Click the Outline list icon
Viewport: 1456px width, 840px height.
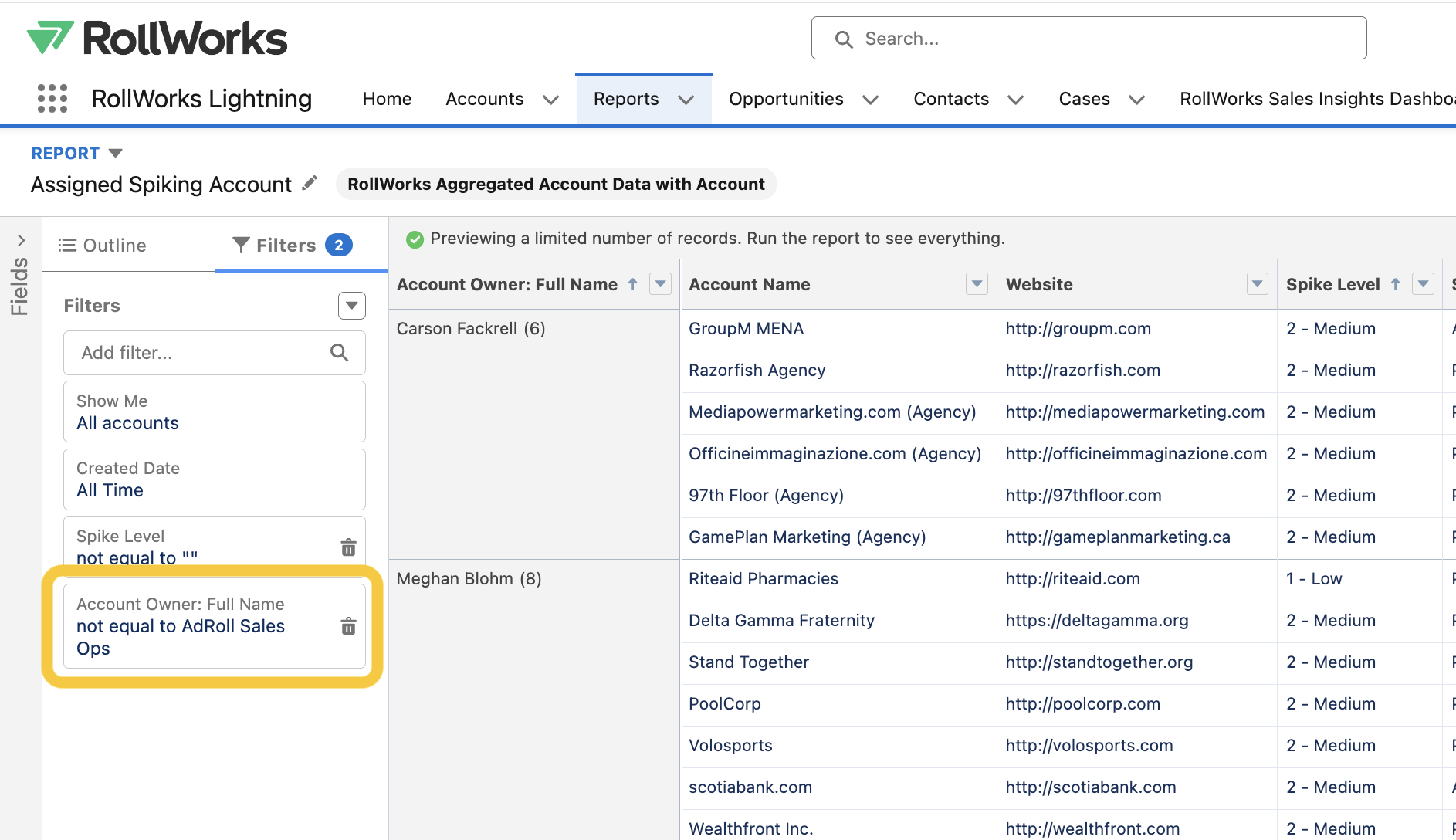tap(67, 246)
